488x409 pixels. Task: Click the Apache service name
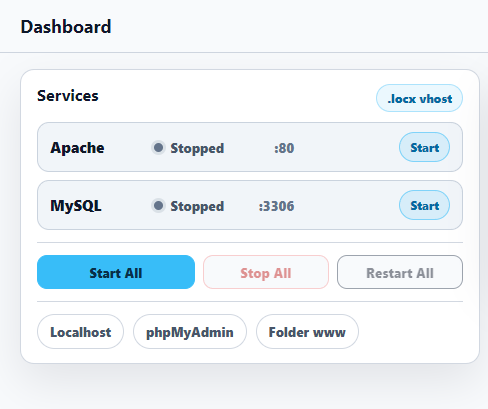point(77,148)
